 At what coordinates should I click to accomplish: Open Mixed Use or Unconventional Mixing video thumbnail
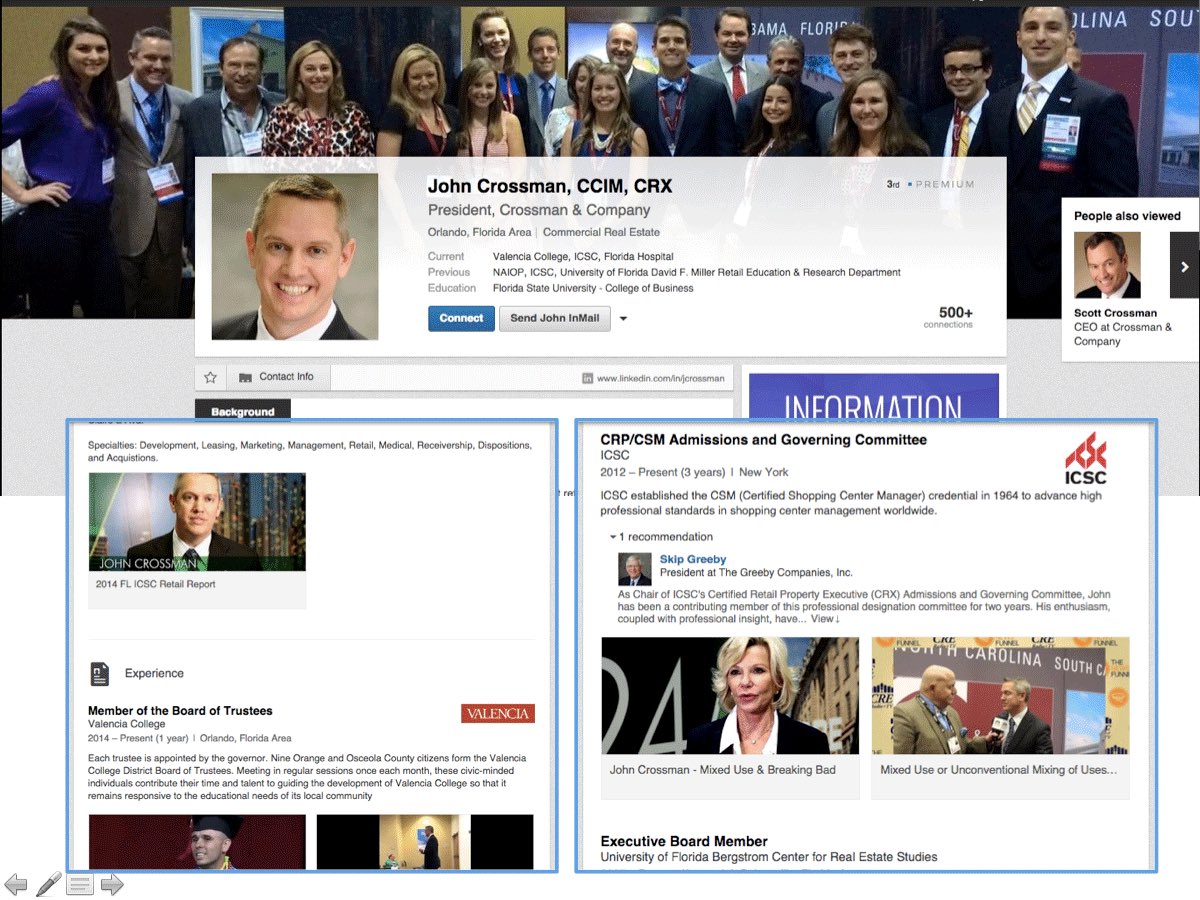pyautogui.click(x=1000, y=695)
